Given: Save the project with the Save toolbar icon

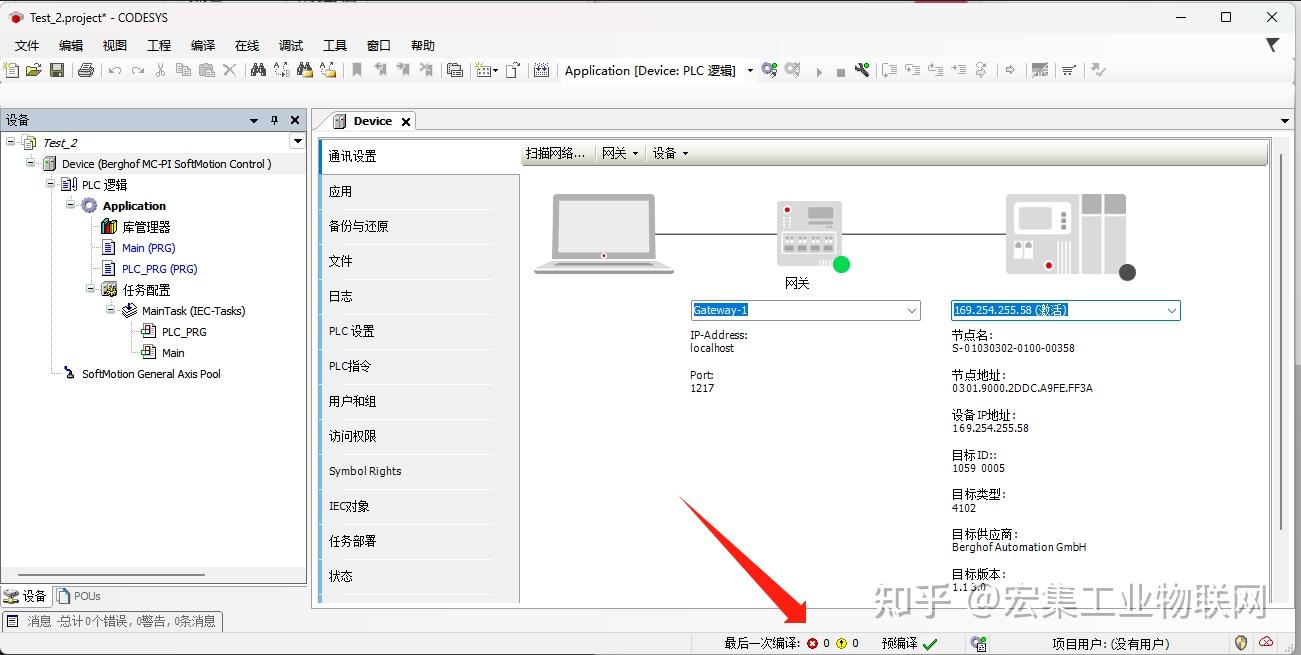Looking at the screenshot, I should coord(57,71).
